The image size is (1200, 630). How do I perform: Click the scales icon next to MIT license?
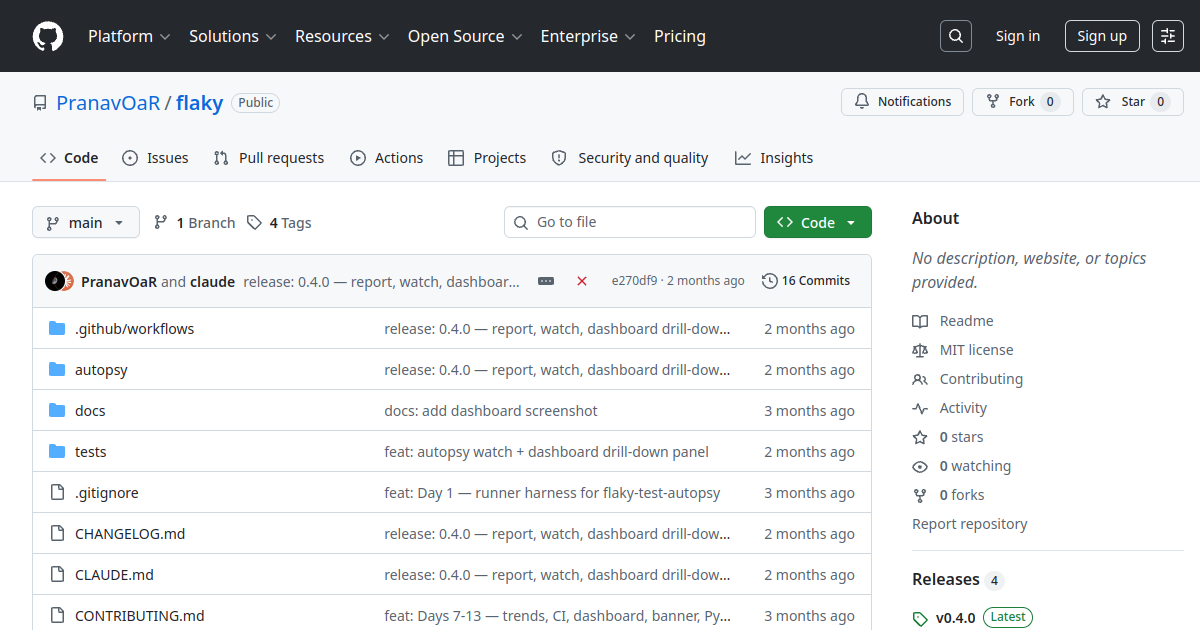point(920,350)
